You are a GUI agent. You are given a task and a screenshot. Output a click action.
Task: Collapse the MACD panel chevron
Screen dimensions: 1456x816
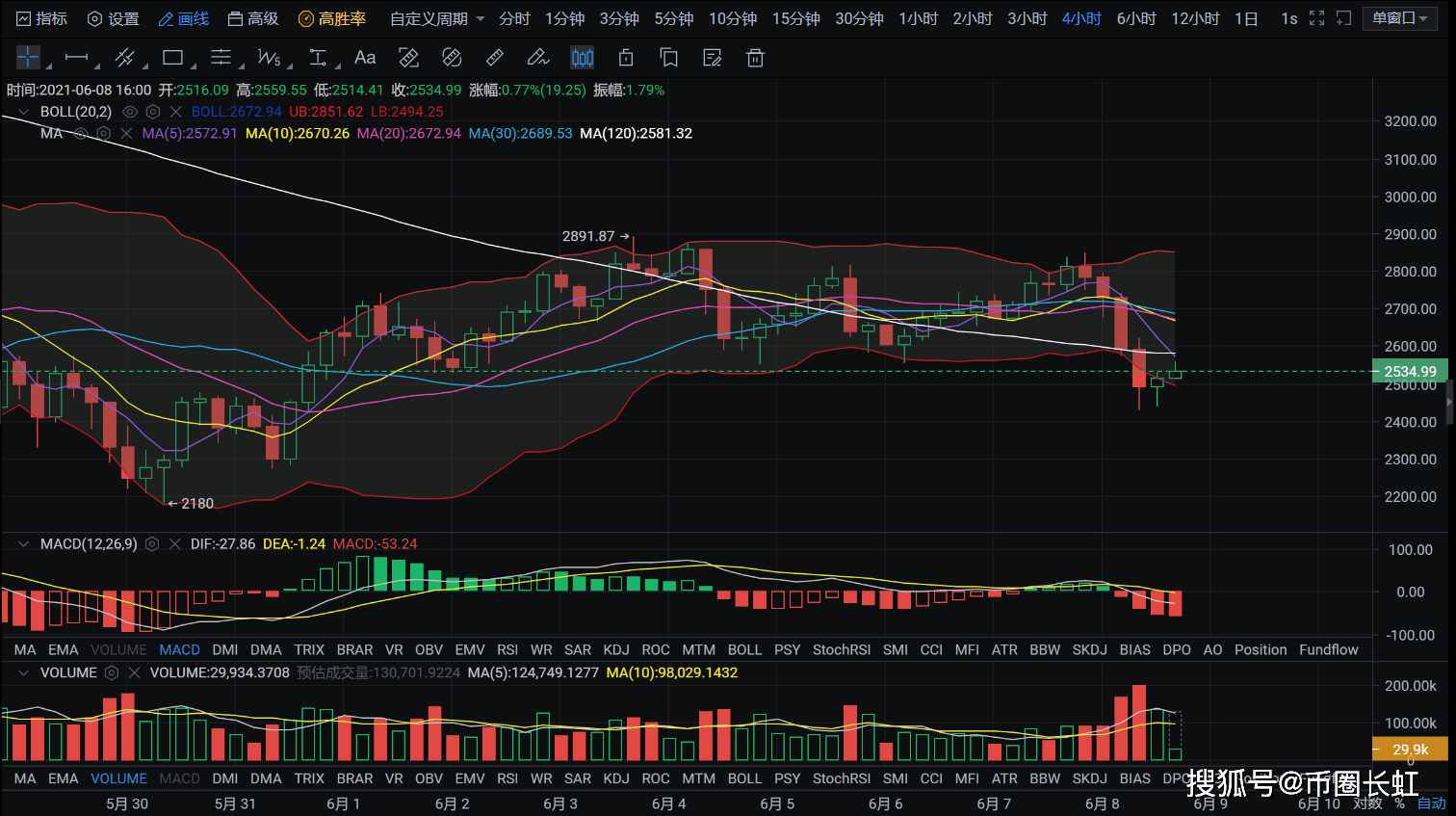click(x=23, y=543)
